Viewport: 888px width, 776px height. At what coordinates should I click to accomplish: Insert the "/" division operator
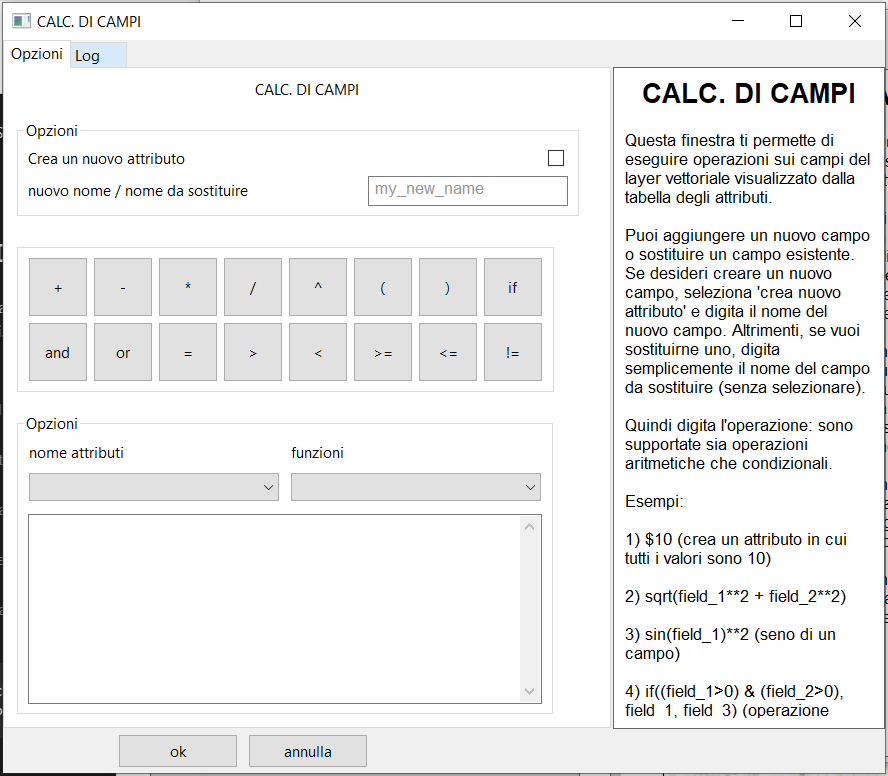pyautogui.click(x=252, y=287)
